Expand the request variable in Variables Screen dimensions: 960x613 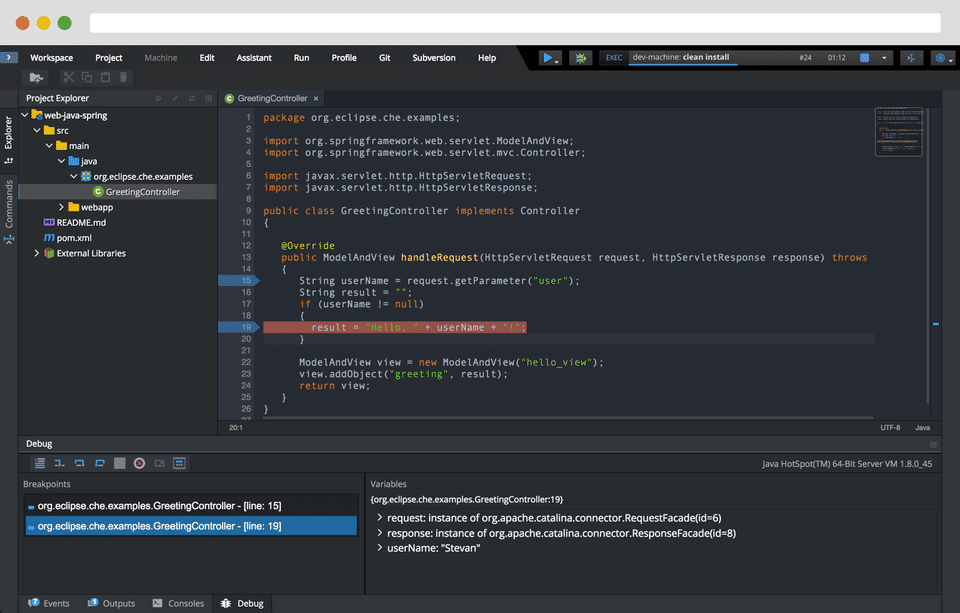point(380,518)
